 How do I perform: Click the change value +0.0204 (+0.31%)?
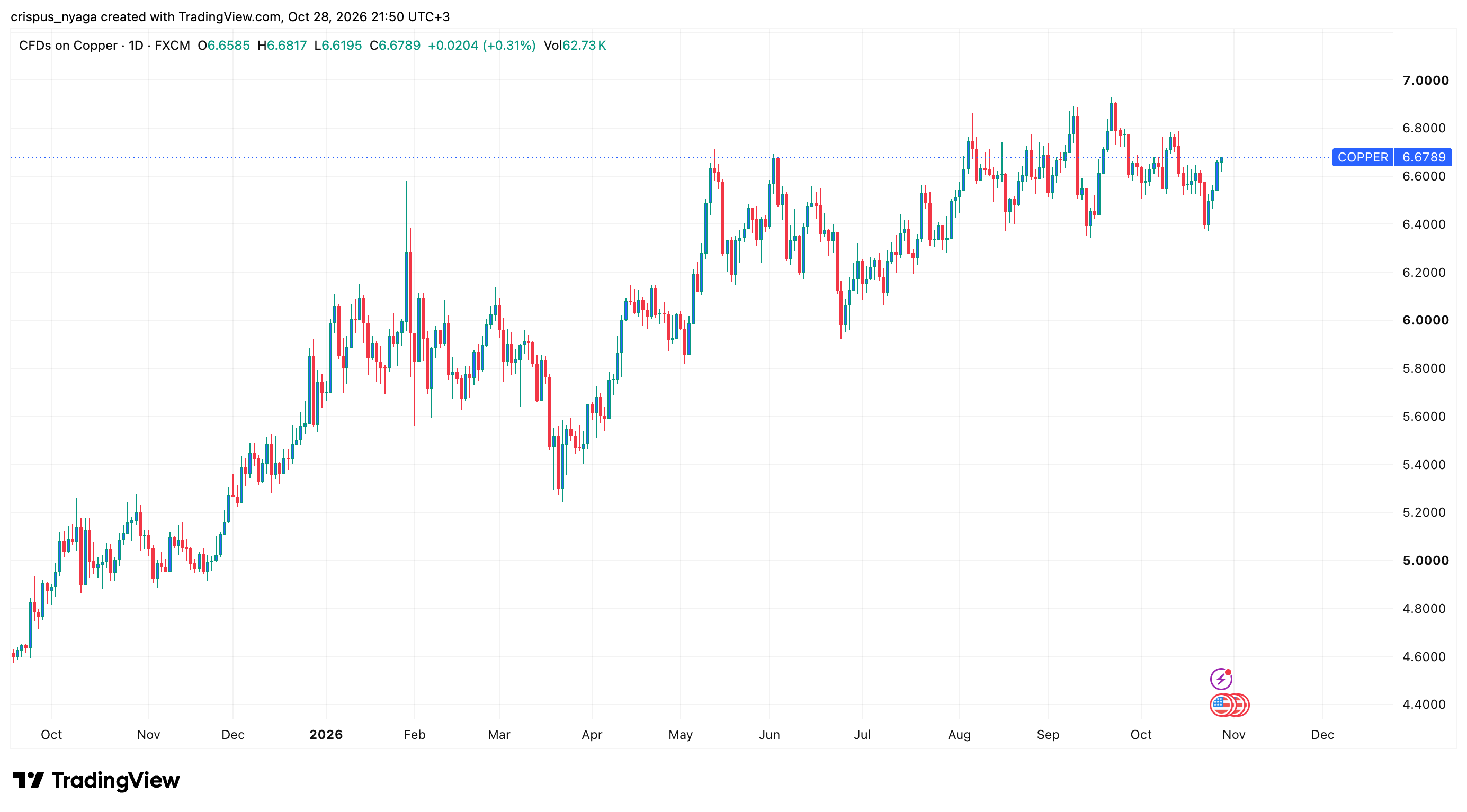click(x=481, y=46)
